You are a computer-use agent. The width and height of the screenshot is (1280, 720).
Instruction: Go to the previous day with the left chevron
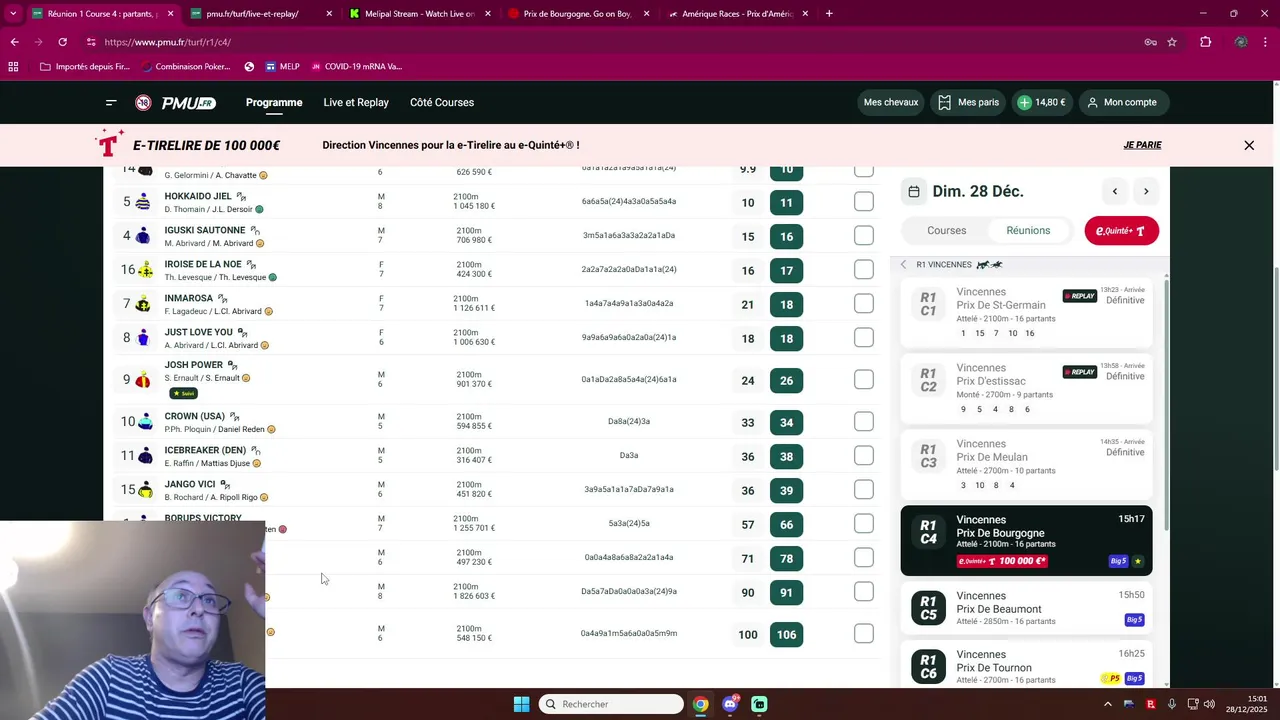tap(1115, 191)
